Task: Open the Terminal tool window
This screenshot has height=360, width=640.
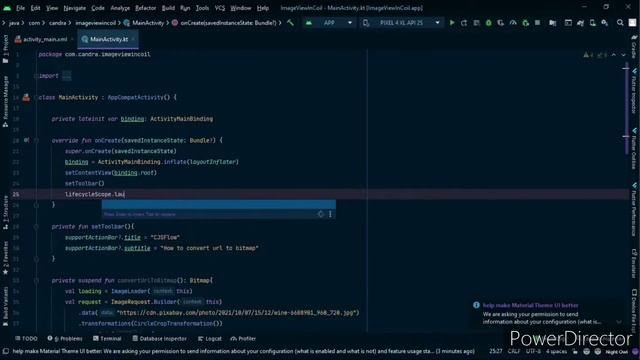Action: [x=107, y=338]
